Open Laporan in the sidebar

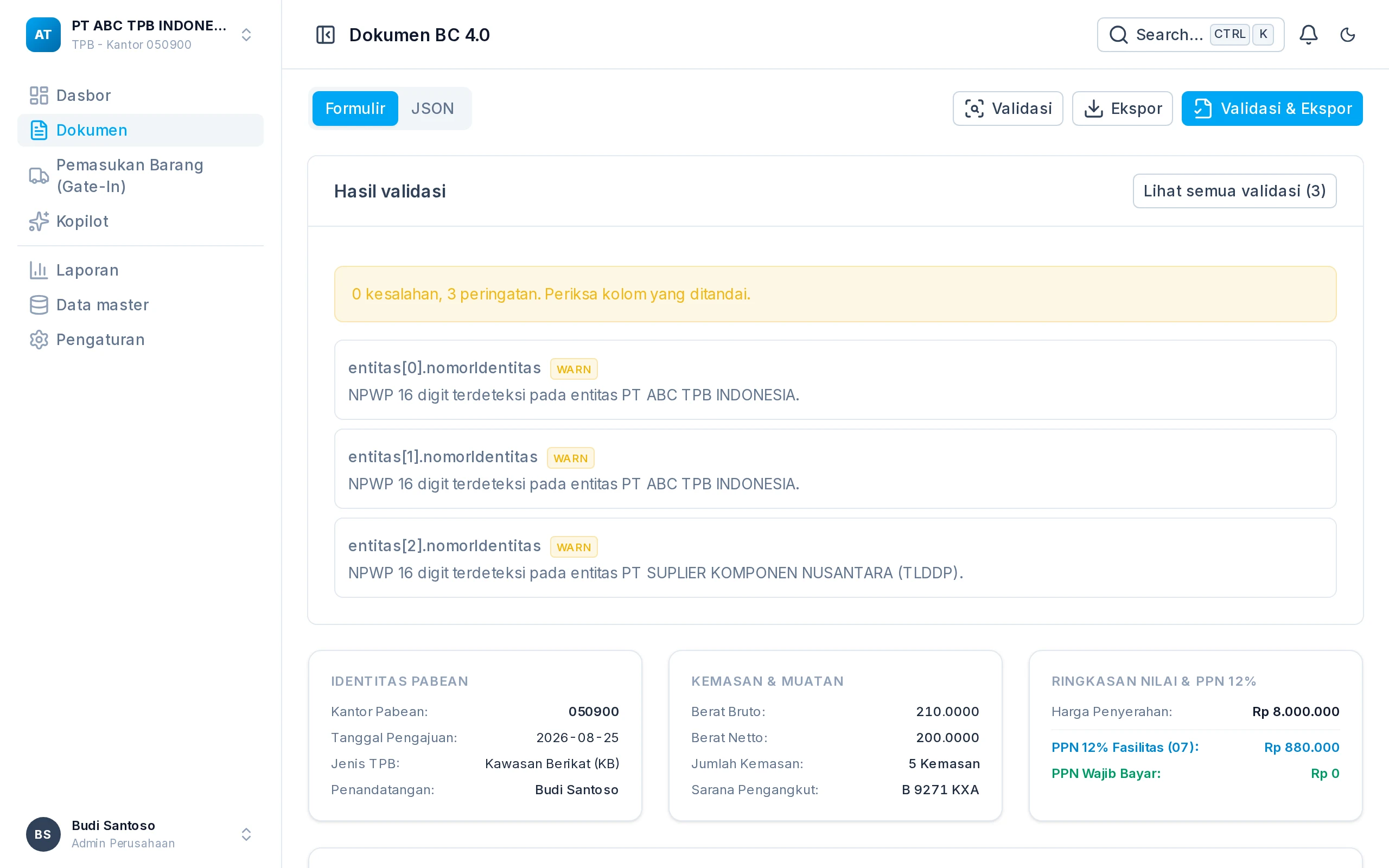coord(140,270)
